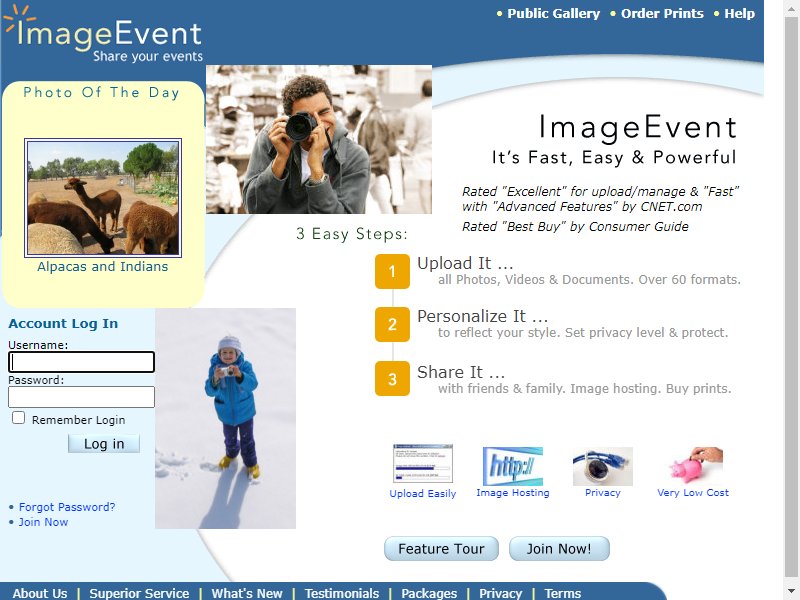Click the Account Log In heading
800x600 pixels.
[x=63, y=323]
